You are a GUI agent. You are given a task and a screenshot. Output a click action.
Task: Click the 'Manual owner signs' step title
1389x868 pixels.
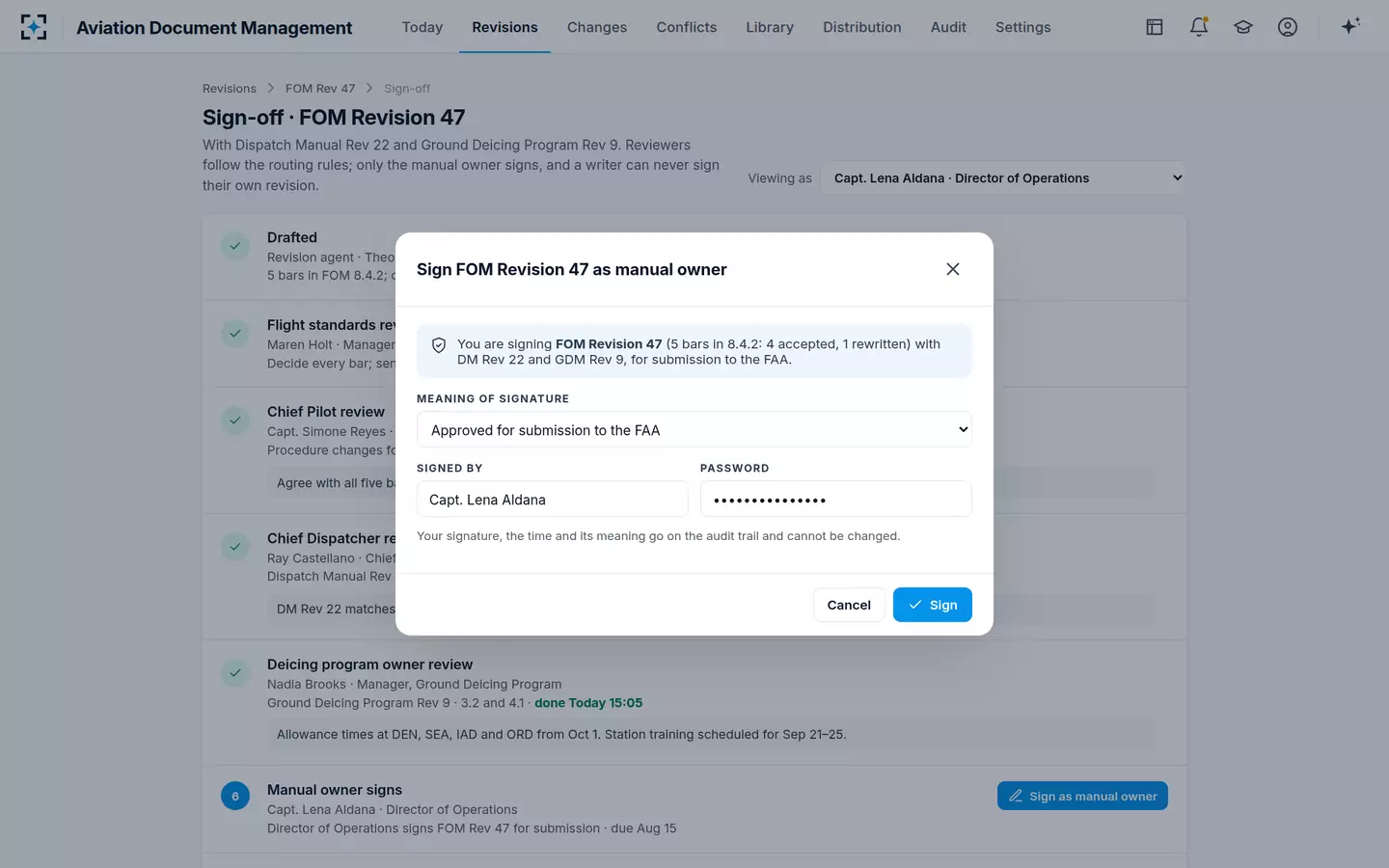click(335, 790)
